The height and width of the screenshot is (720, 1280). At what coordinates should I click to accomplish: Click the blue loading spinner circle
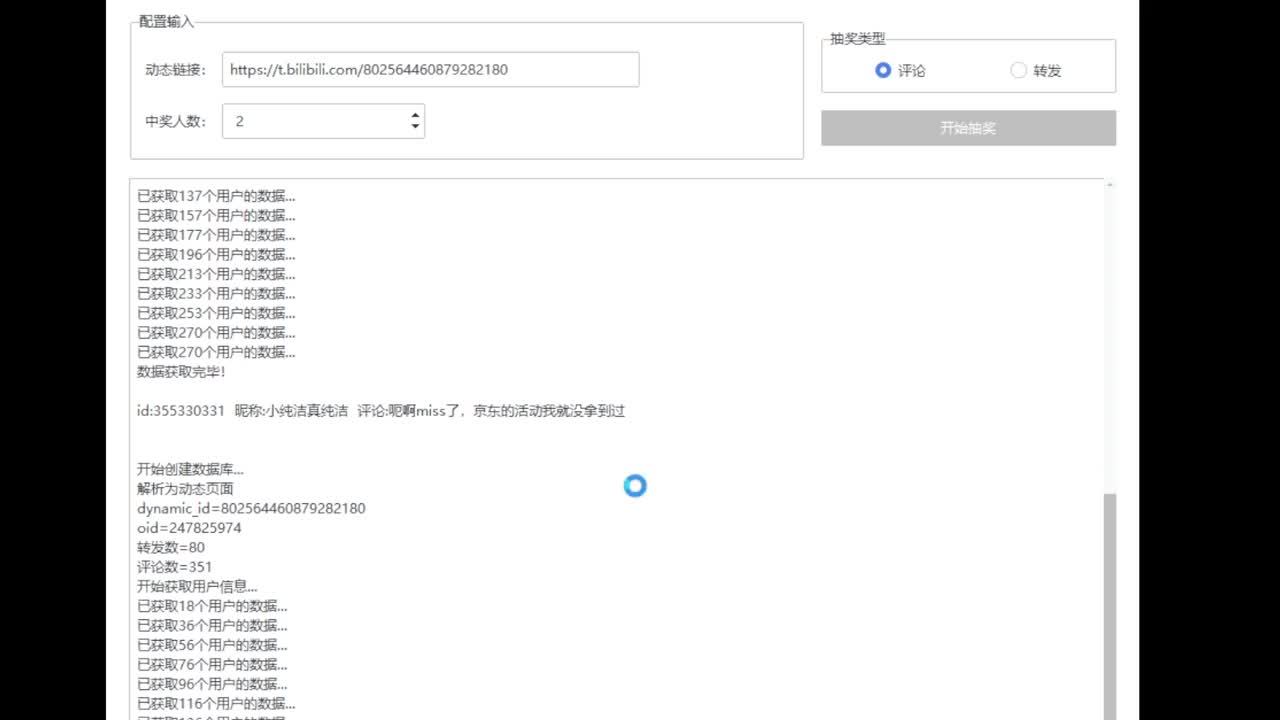click(x=635, y=486)
